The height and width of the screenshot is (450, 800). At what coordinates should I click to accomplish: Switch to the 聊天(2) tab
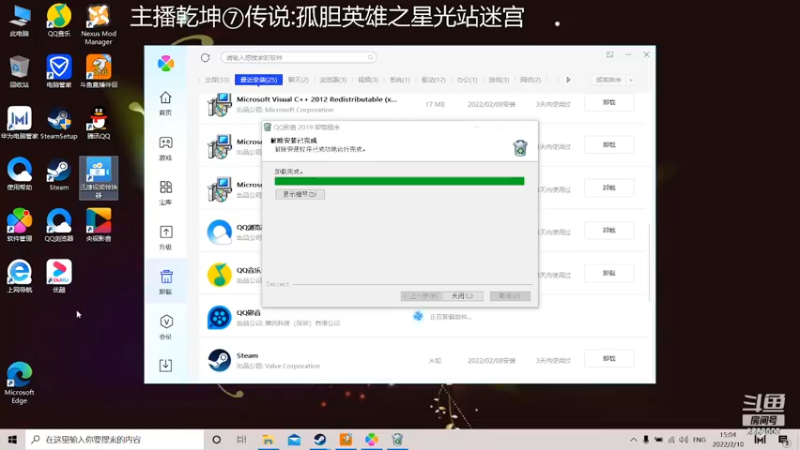[298, 80]
